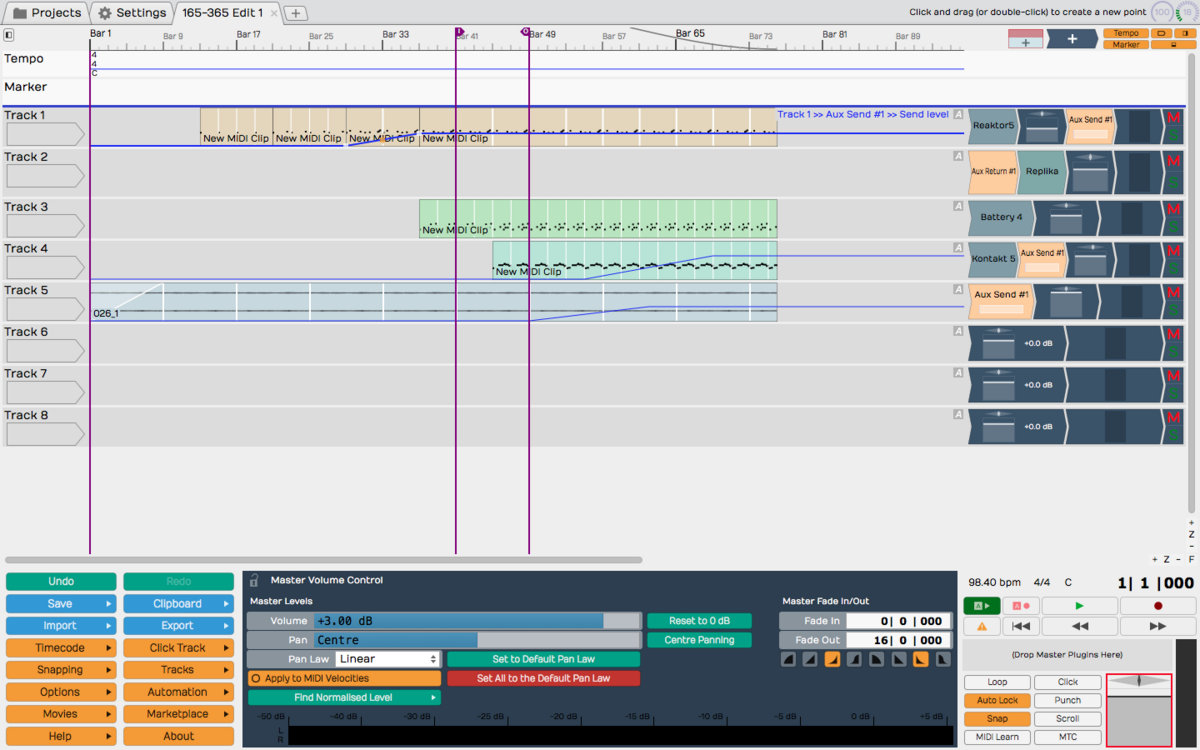Solo Track 2 with the green S
Image resolution: width=1200 pixels, height=750 pixels.
pos(1174,182)
